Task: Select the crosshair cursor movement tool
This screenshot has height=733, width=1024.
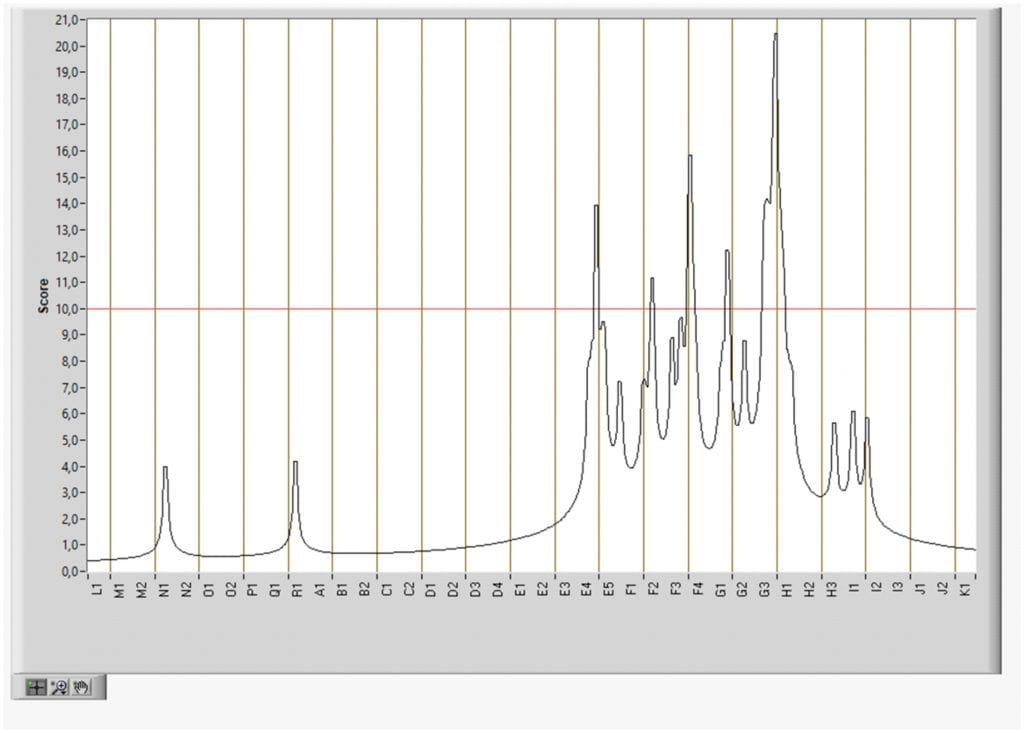Action: 36,687
